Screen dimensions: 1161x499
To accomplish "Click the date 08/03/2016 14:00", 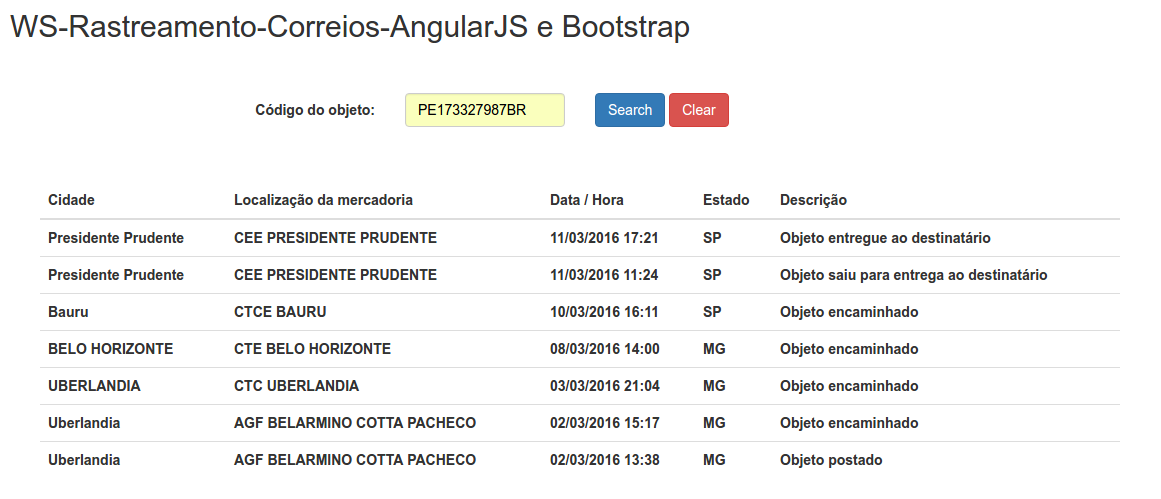I will tap(605, 349).
